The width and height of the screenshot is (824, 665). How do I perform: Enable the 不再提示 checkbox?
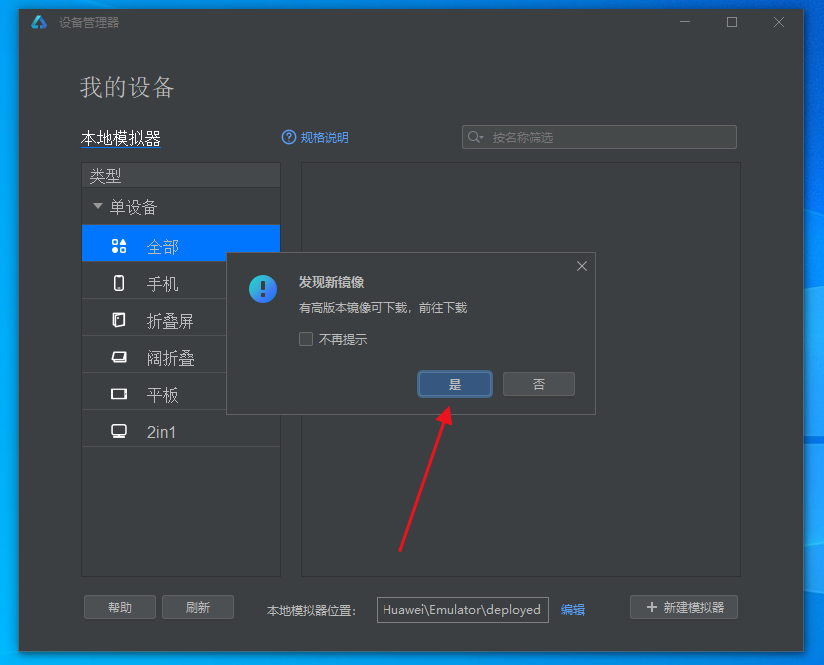pos(307,339)
